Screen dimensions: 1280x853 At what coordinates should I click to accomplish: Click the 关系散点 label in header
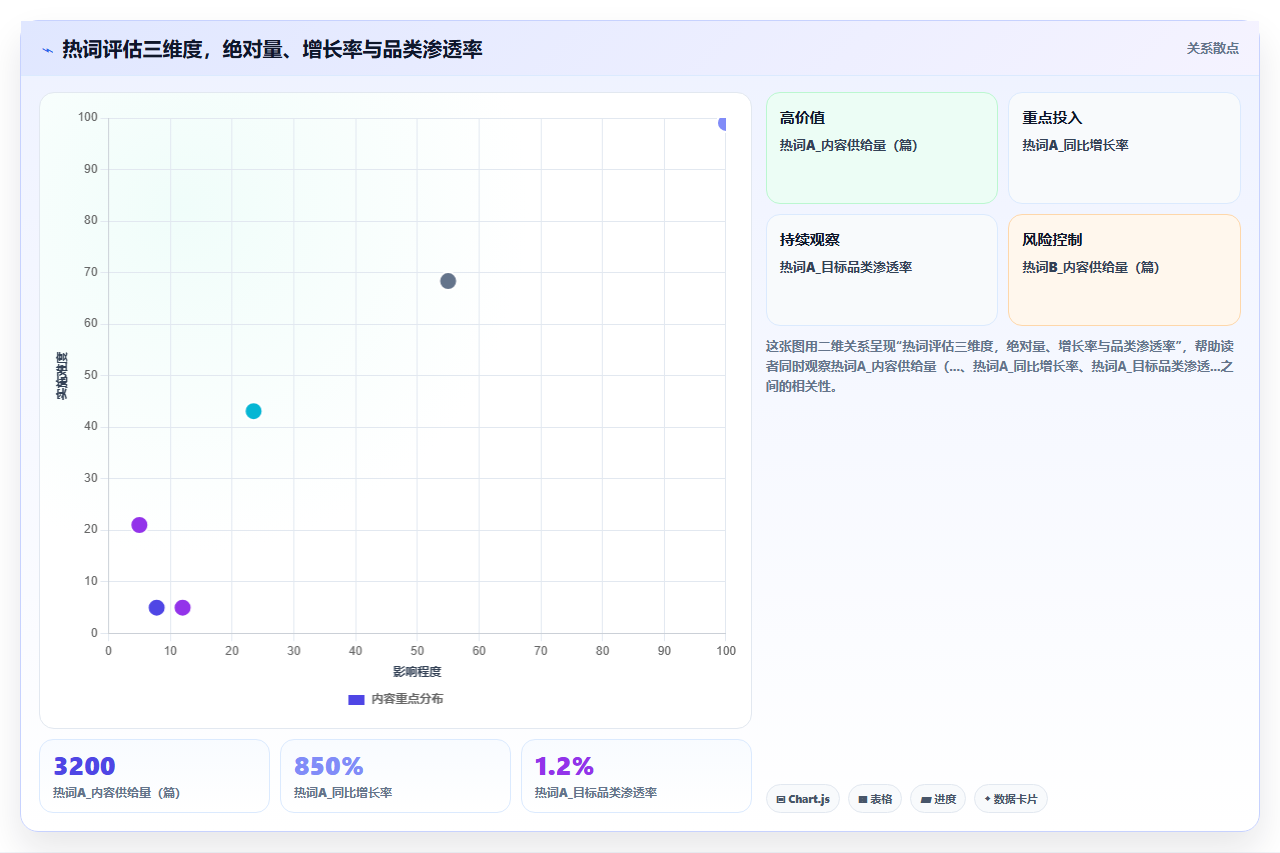(1212, 48)
